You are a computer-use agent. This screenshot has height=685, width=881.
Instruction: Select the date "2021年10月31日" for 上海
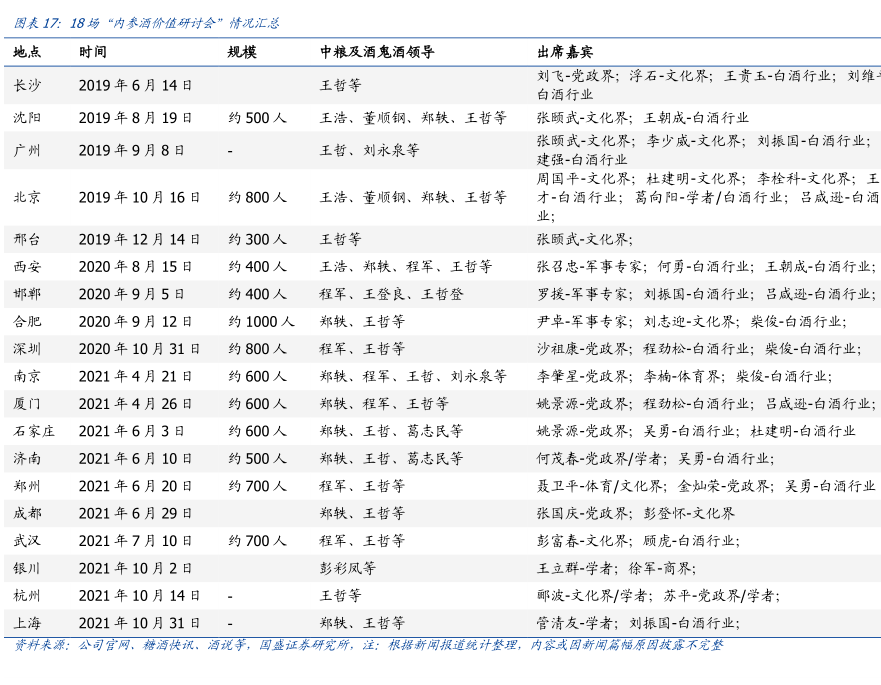pyautogui.click(x=140, y=623)
